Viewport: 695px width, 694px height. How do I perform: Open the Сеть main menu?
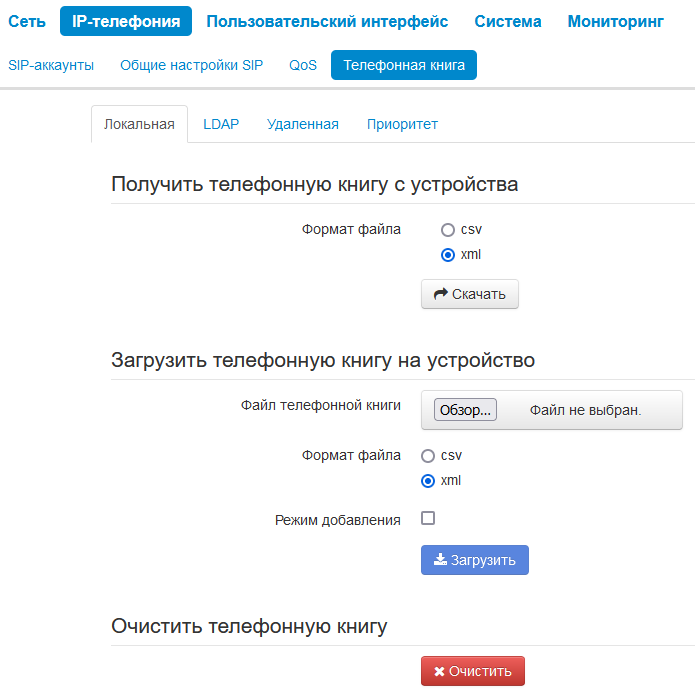[27, 21]
